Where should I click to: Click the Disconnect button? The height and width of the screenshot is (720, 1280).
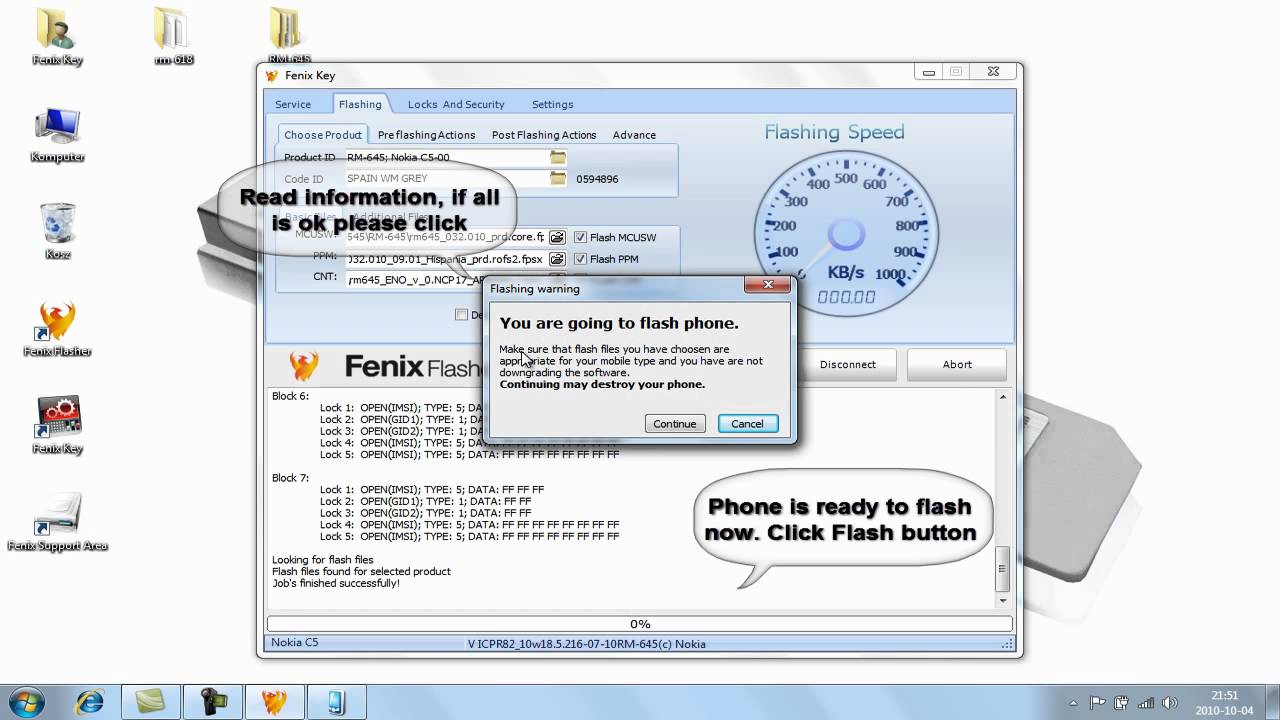[848, 365]
